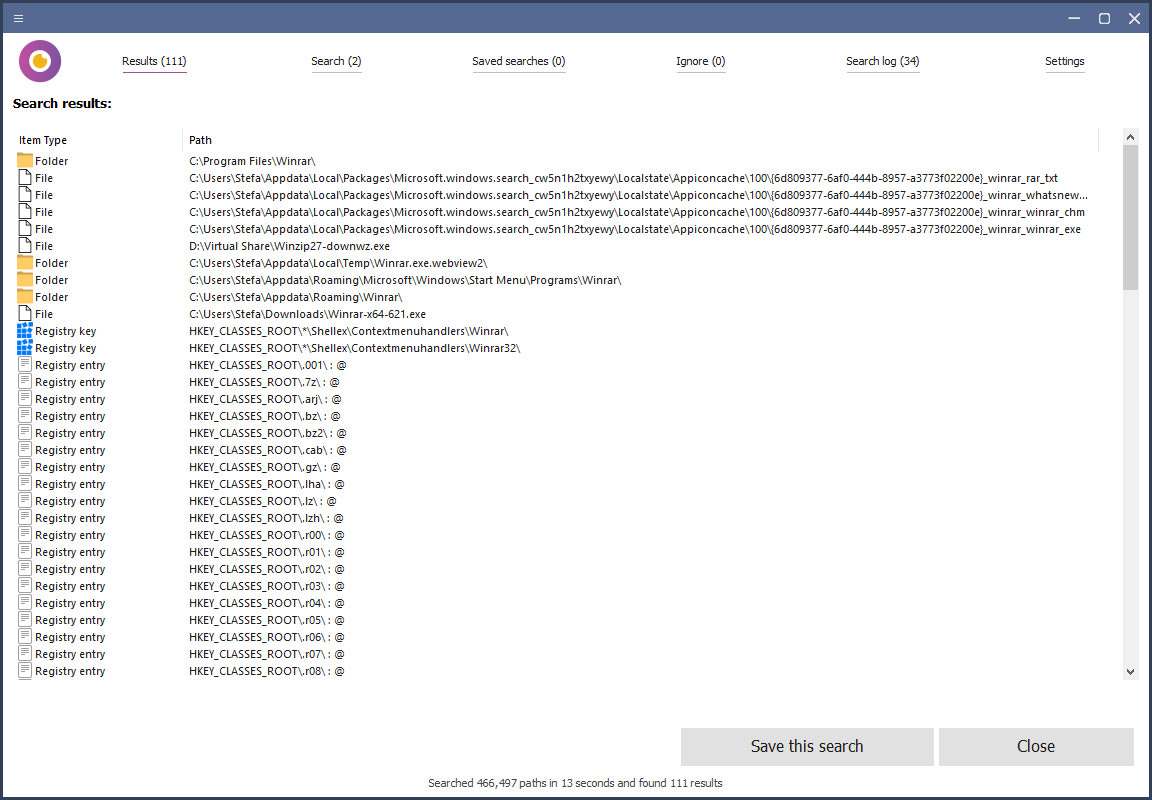Click the Close button at bottom
The height and width of the screenshot is (800, 1152).
point(1036,746)
